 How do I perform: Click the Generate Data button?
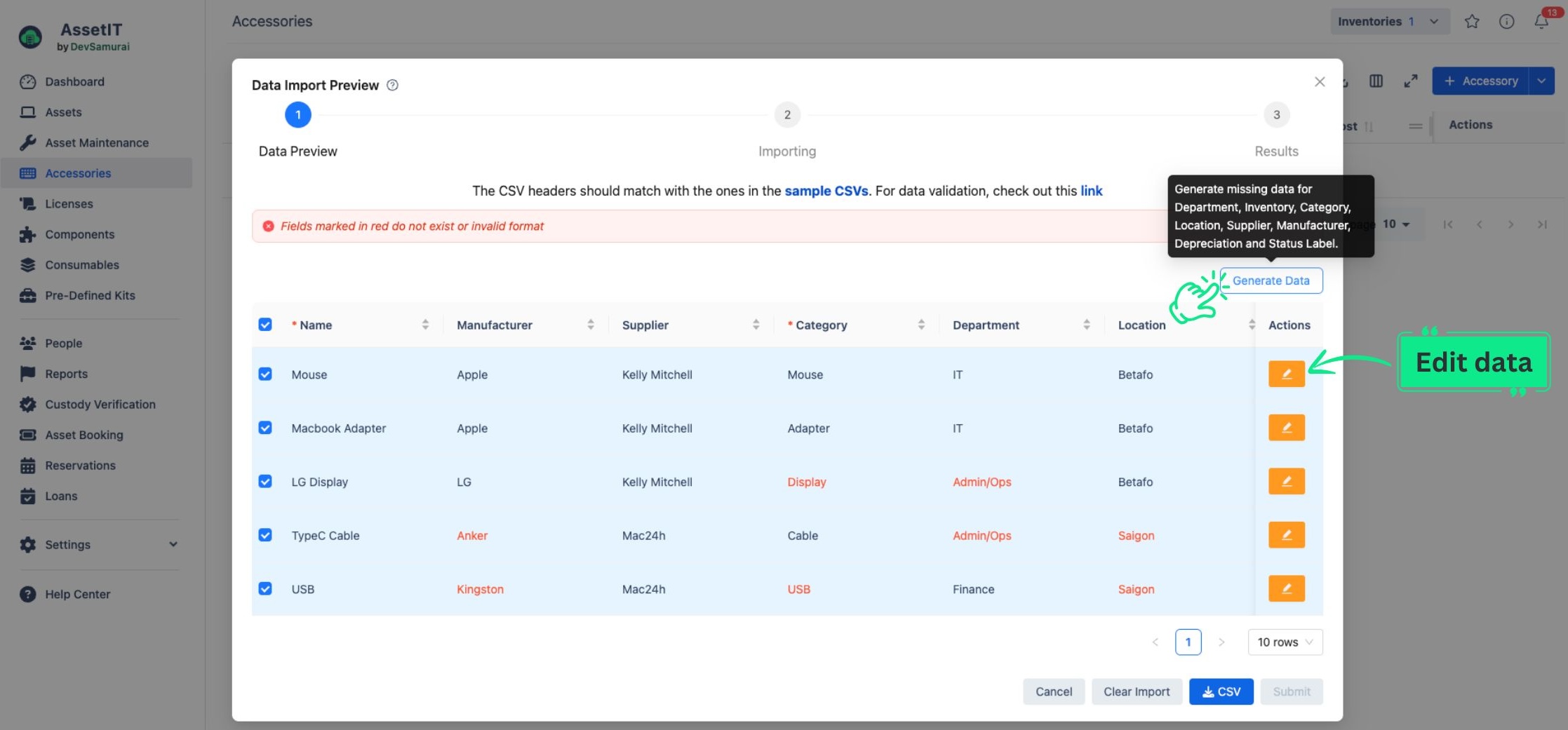point(1271,280)
